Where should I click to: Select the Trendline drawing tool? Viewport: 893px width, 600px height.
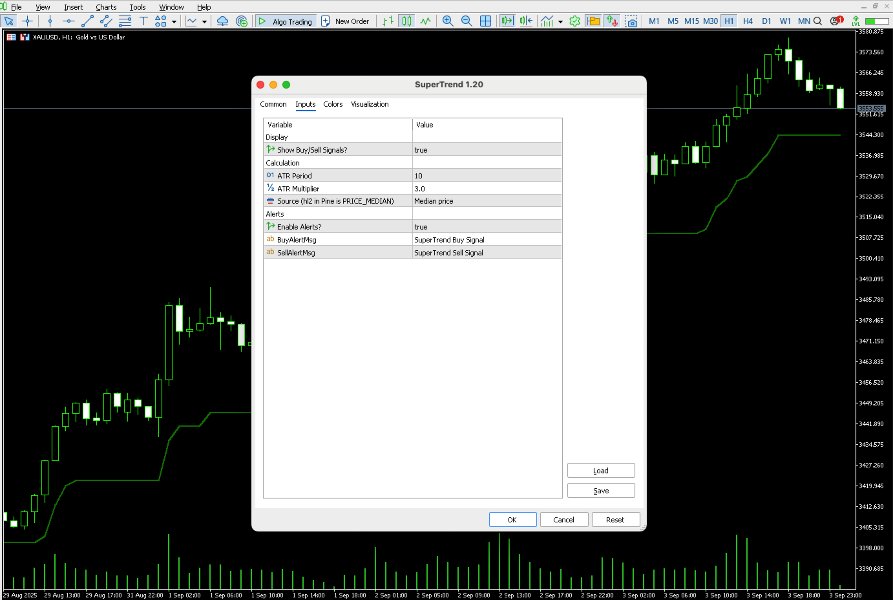point(87,20)
